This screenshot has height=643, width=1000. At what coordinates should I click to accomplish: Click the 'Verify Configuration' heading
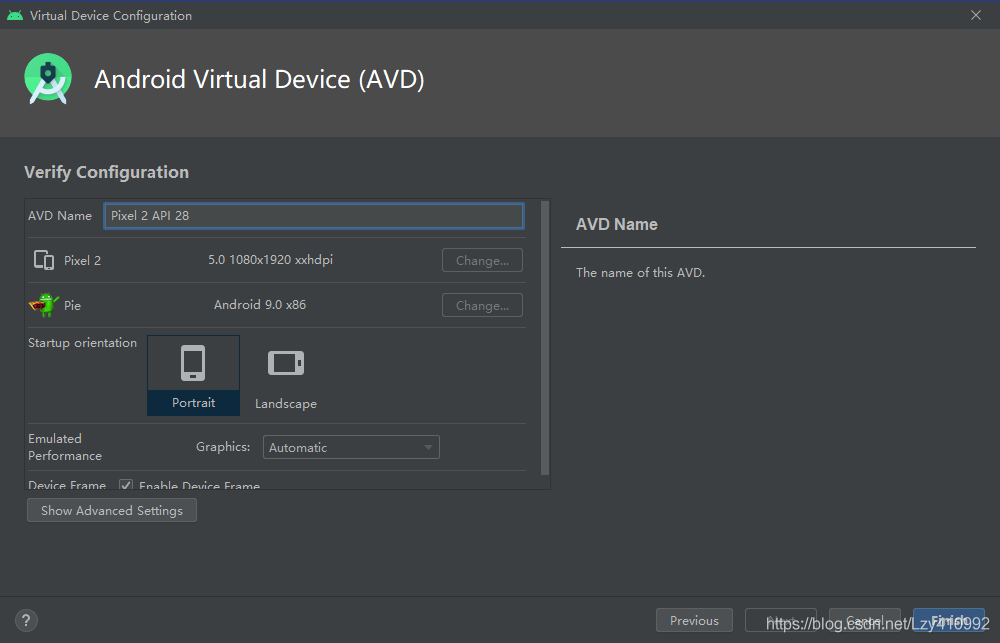tap(107, 172)
